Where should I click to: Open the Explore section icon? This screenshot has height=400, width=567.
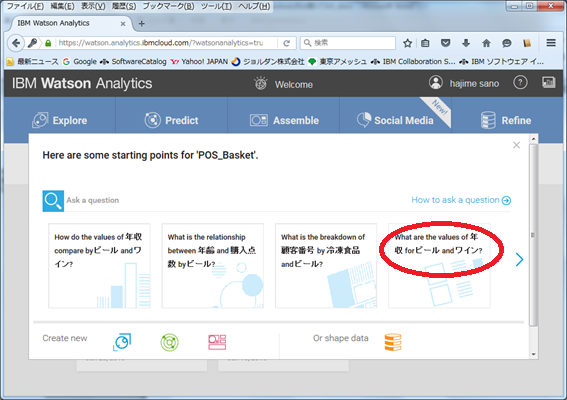click(40, 120)
